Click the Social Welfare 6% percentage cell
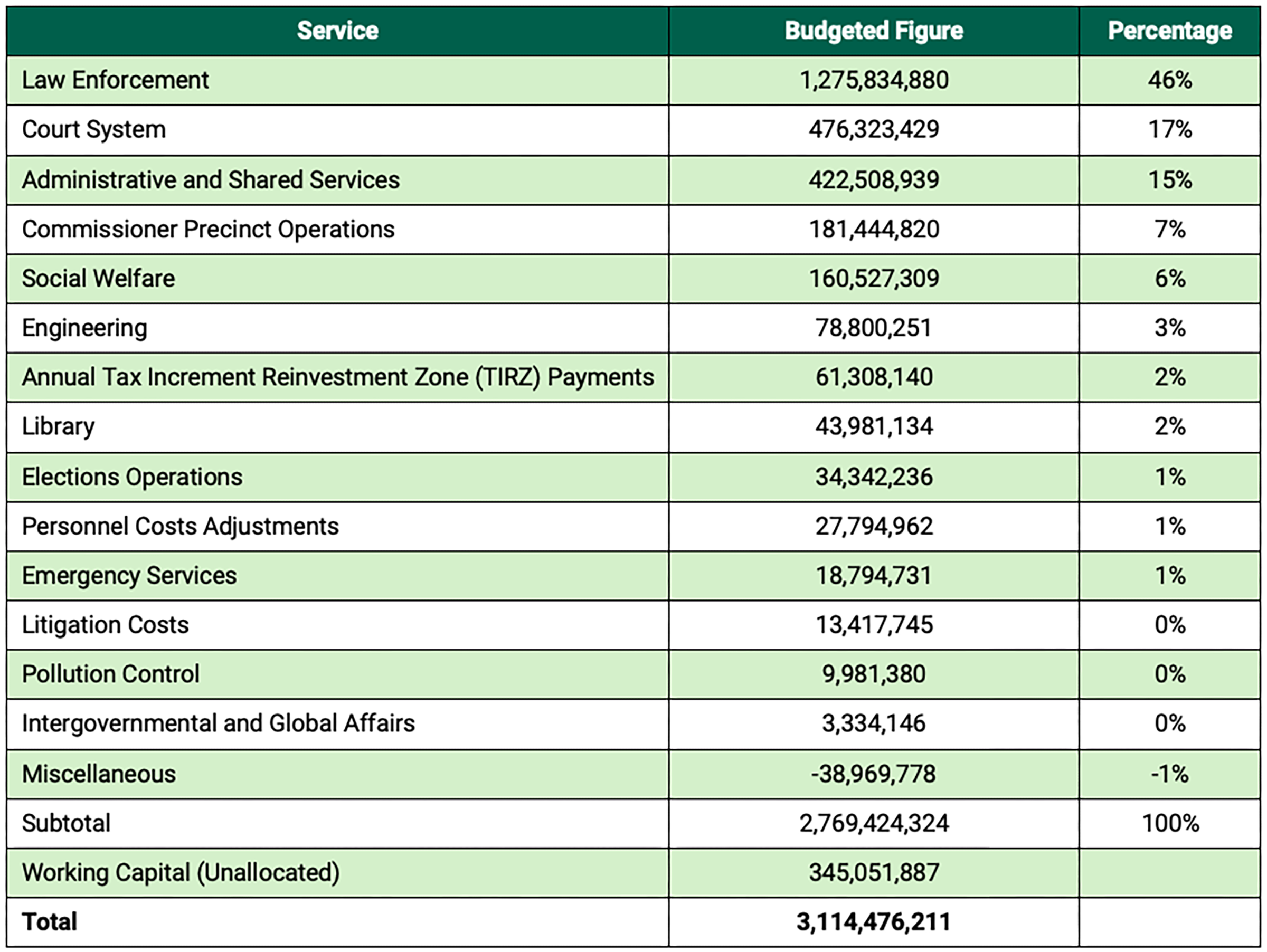This screenshot has height=952, width=1267. coord(1170,279)
